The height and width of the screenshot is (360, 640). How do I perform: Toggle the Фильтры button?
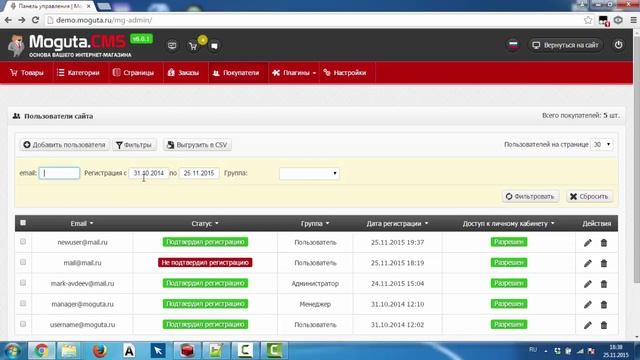tap(134, 145)
